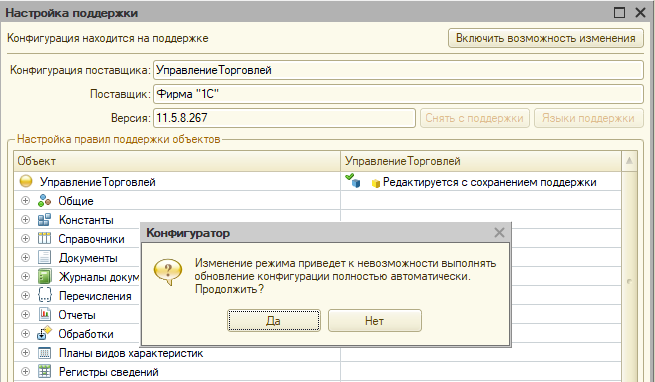
Task: Open Языки поддержки button
Action: click(x=588, y=118)
